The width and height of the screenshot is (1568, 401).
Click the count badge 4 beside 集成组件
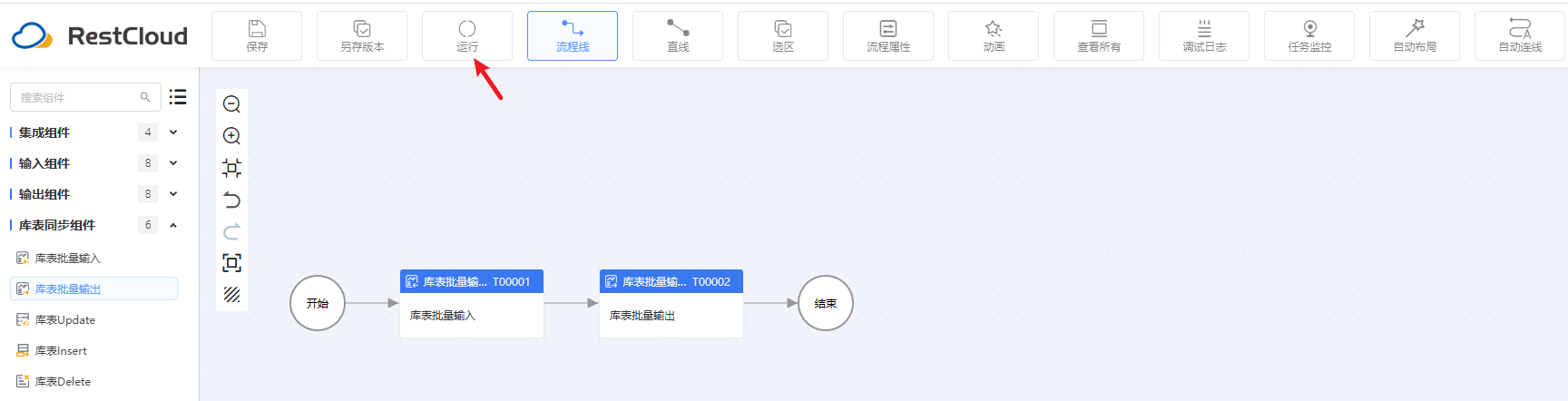[x=148, y=132]
